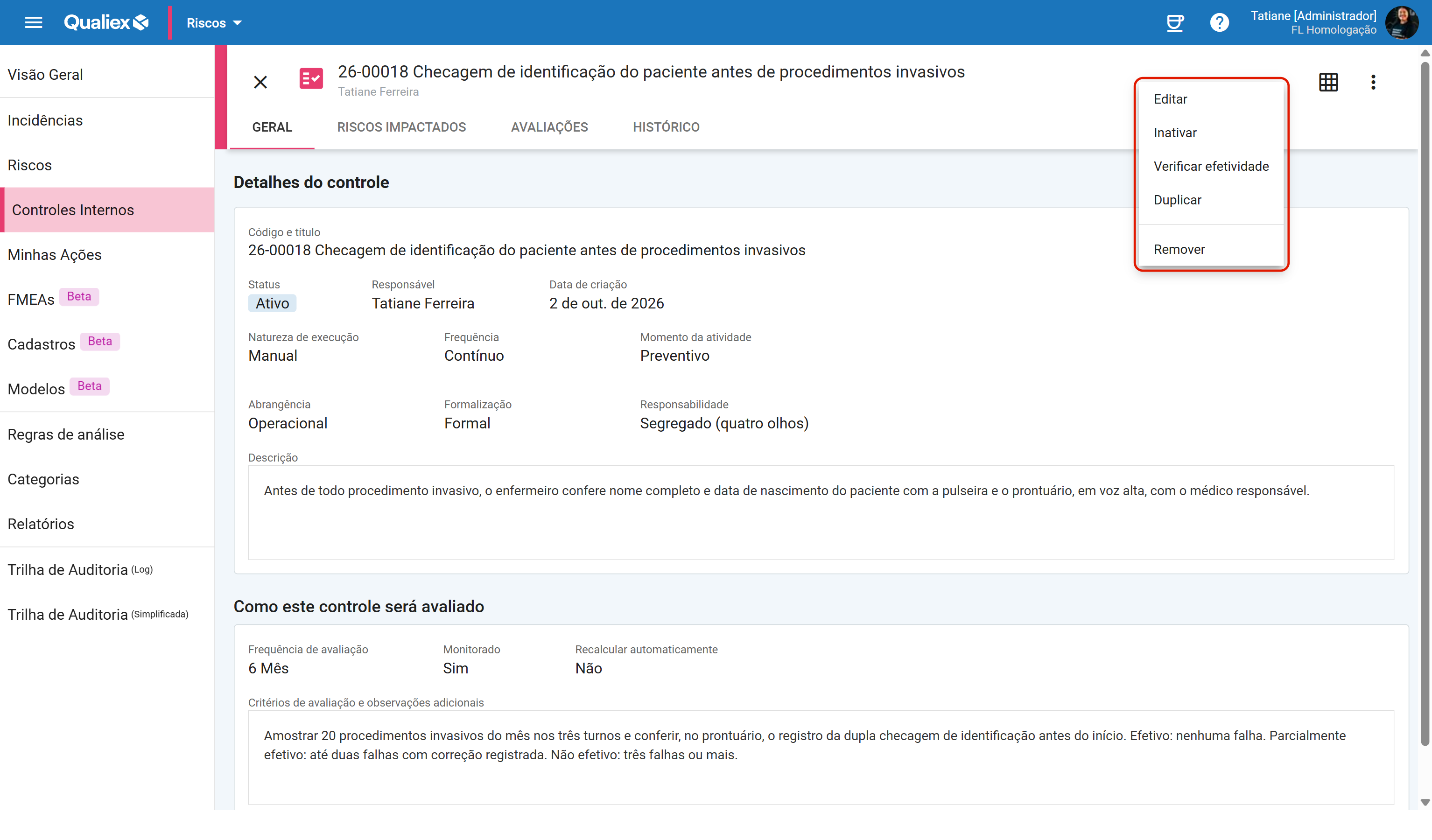The height and width of the screenshot is (840, 1432).
Task: Expand the Riscos module dropdown
Action: point(214,23)
